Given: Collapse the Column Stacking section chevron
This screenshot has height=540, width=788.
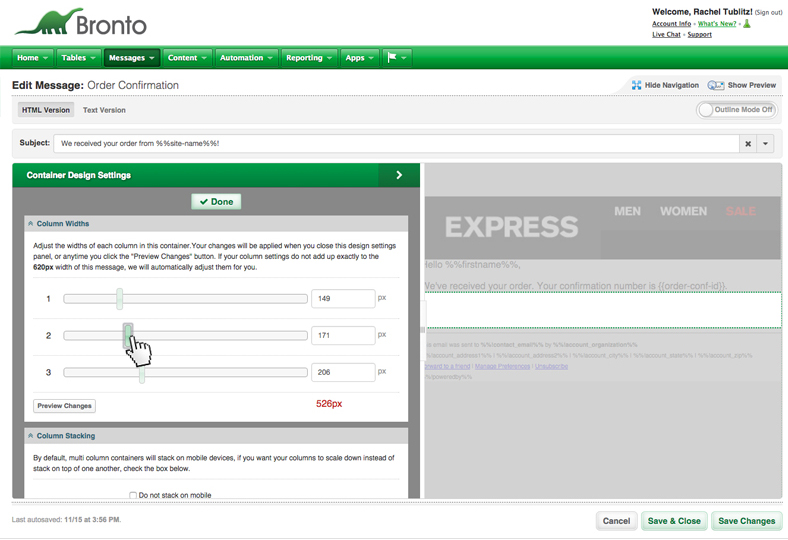Looking at the screenshot, I should tap(31, 436).
